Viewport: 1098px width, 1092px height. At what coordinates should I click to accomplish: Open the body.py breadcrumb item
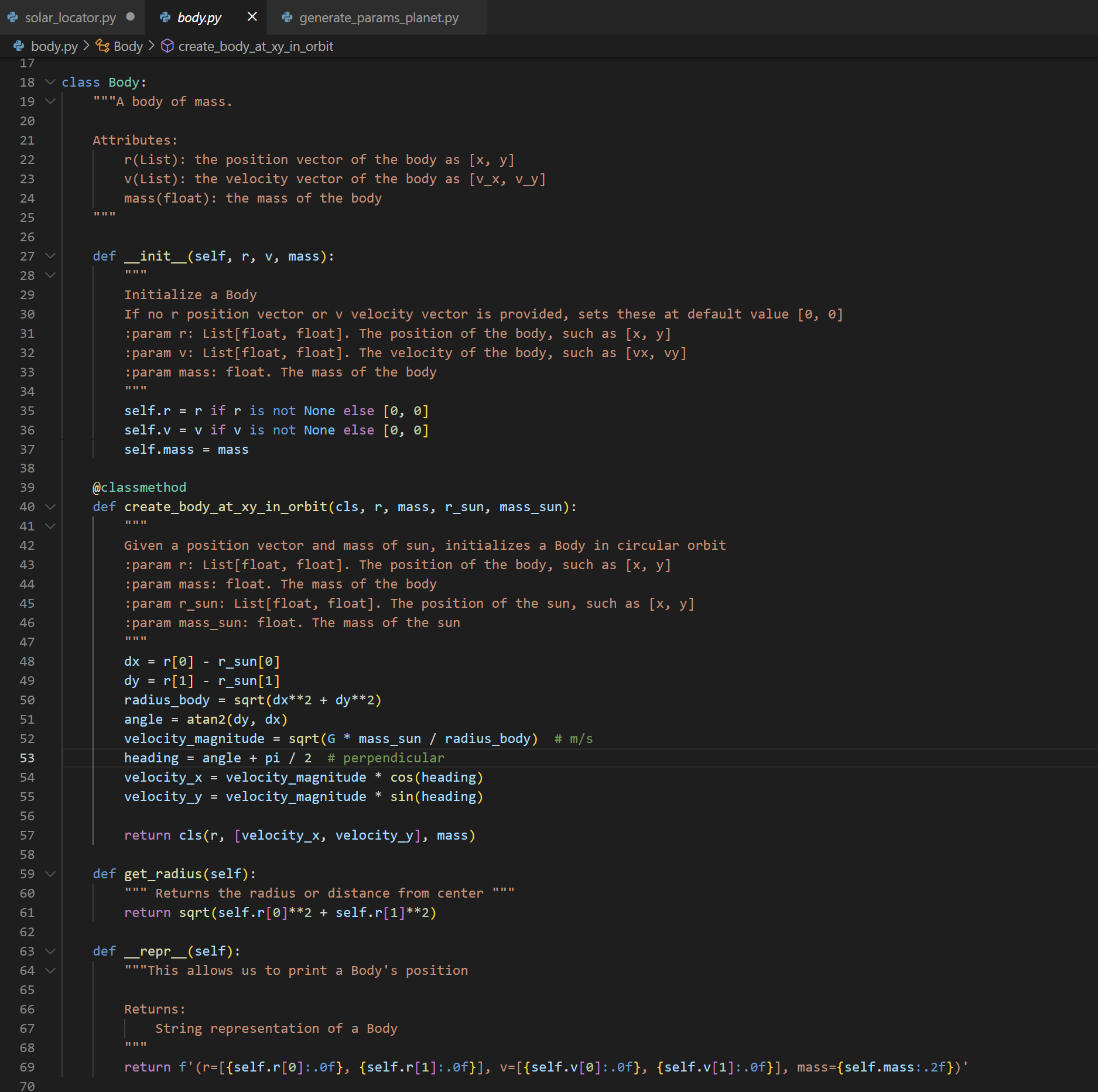pyautogui.click(x=54, y=46)
